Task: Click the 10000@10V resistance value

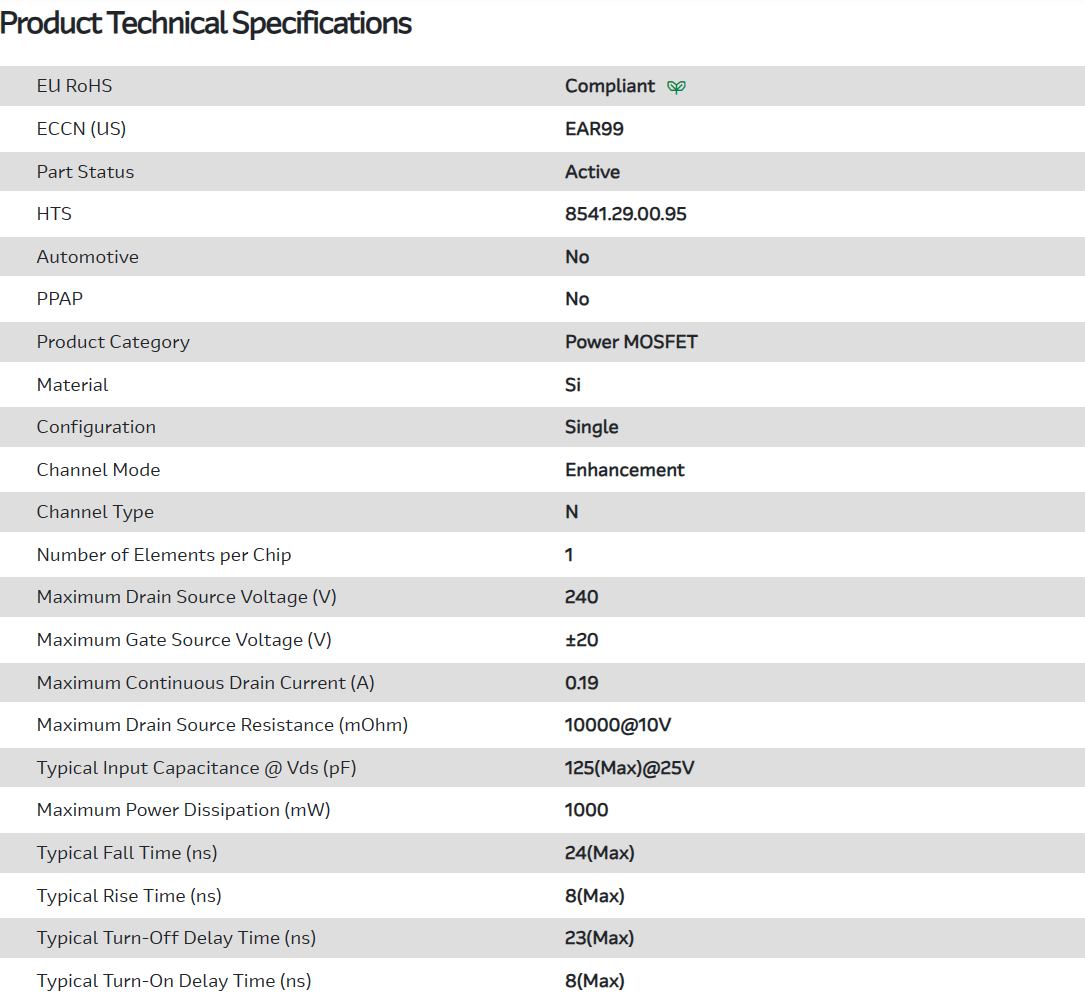Action: click(617, 725)
